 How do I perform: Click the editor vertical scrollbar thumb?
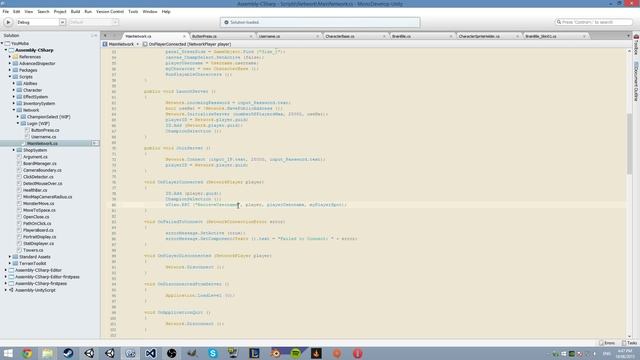(629, 144)
